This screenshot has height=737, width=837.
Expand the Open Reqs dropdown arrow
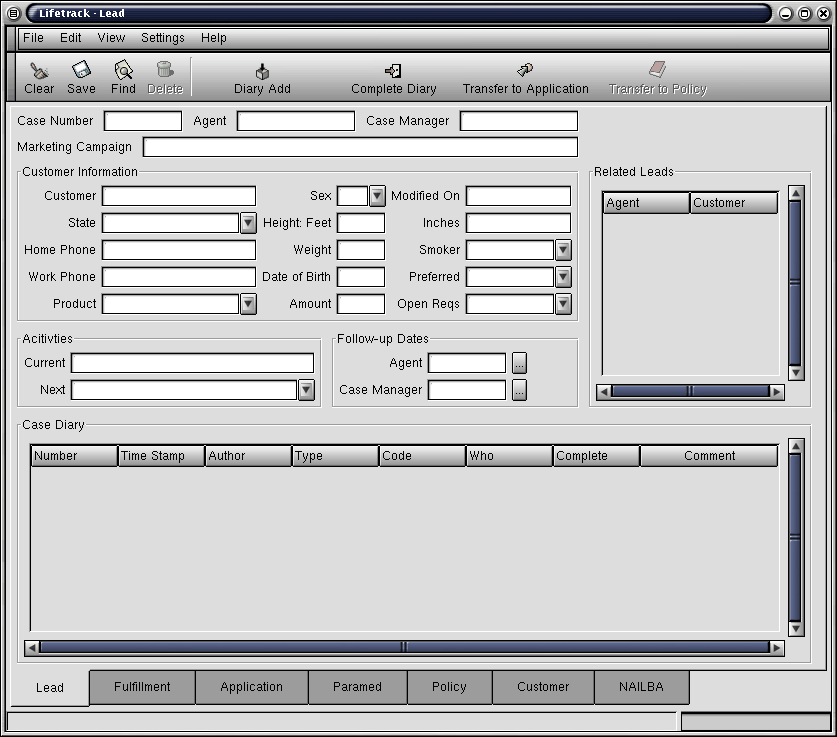pyautogui.click(x=563, y=304)
